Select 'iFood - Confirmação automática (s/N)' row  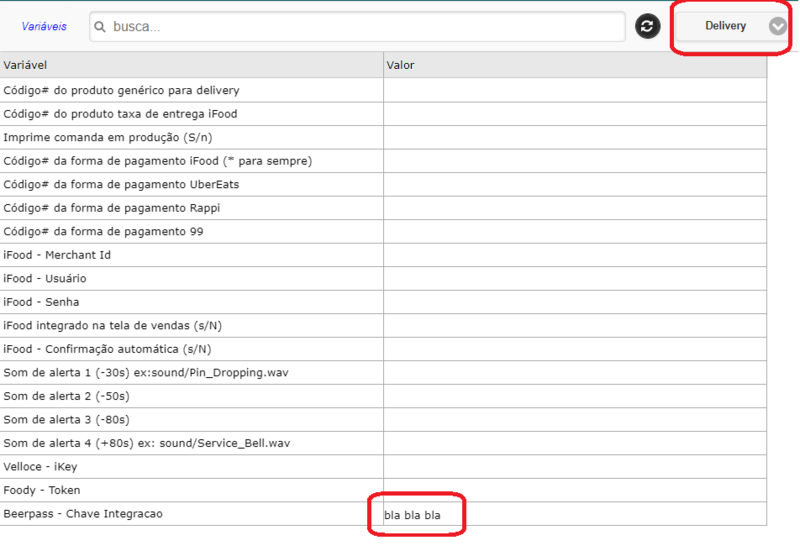click(383, 348)
